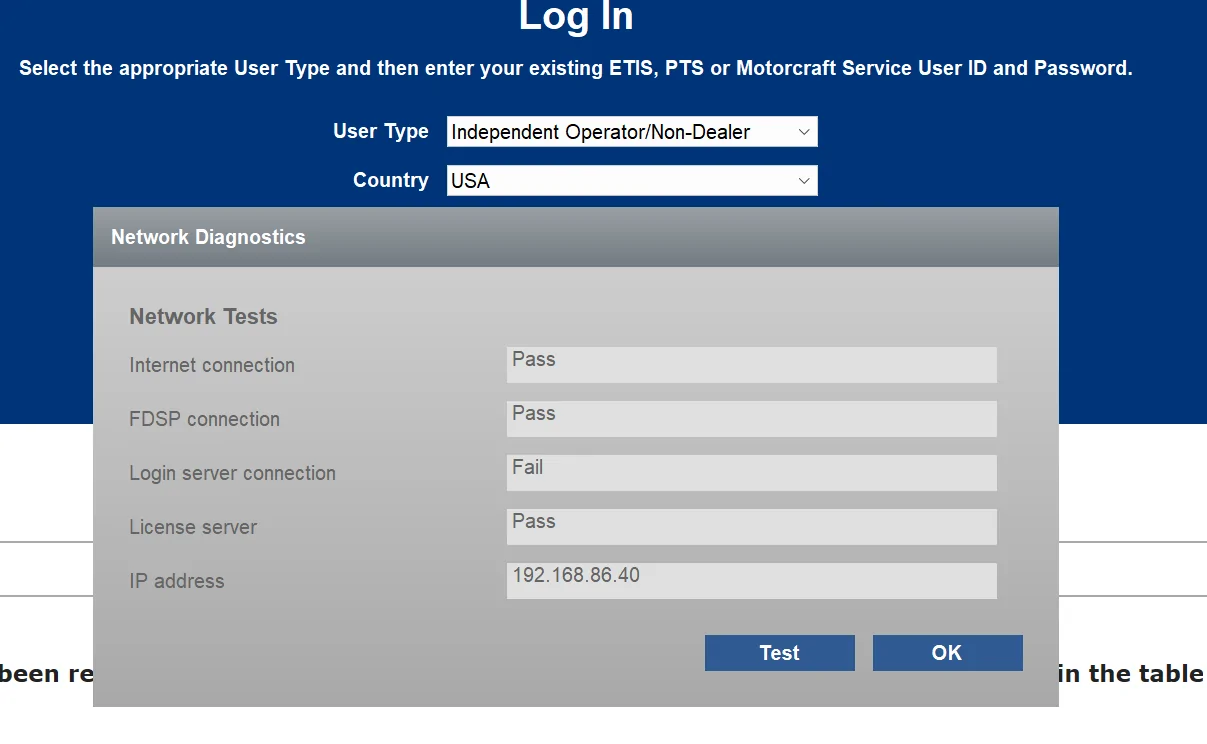The height and width of the screenshot is (744, 1207).
Task: Open the User Type dropdown
Action: click(x=631, y=131)
